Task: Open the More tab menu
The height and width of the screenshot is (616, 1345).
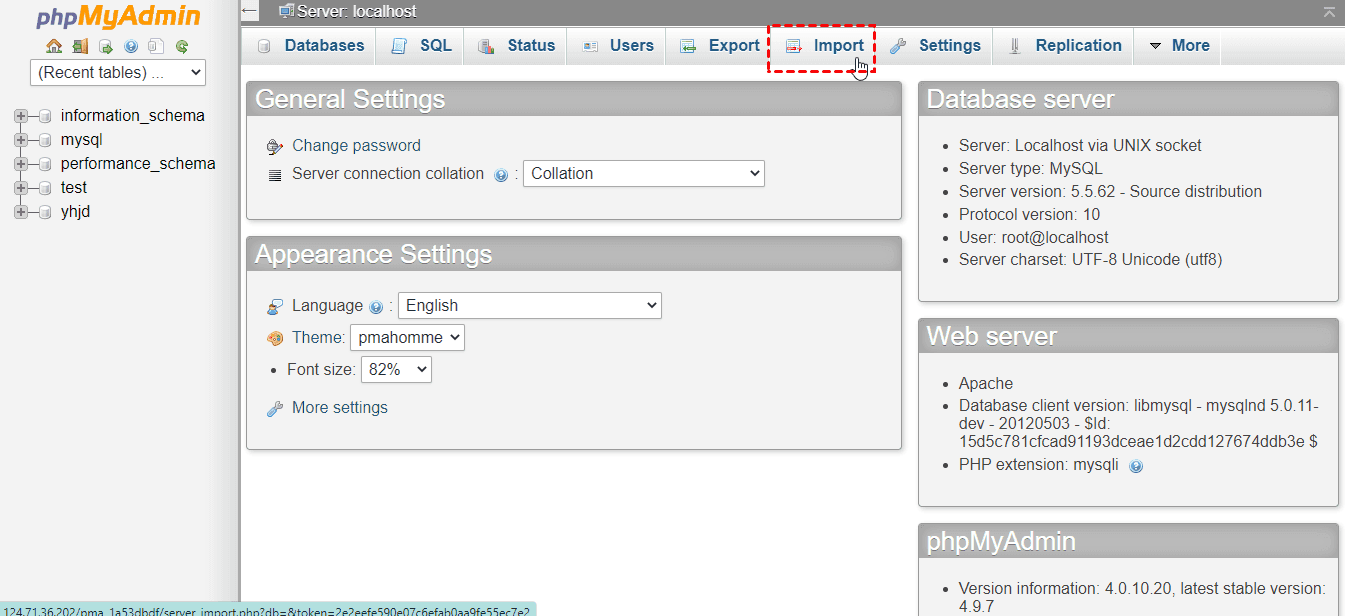Action: click(1178, 46)
